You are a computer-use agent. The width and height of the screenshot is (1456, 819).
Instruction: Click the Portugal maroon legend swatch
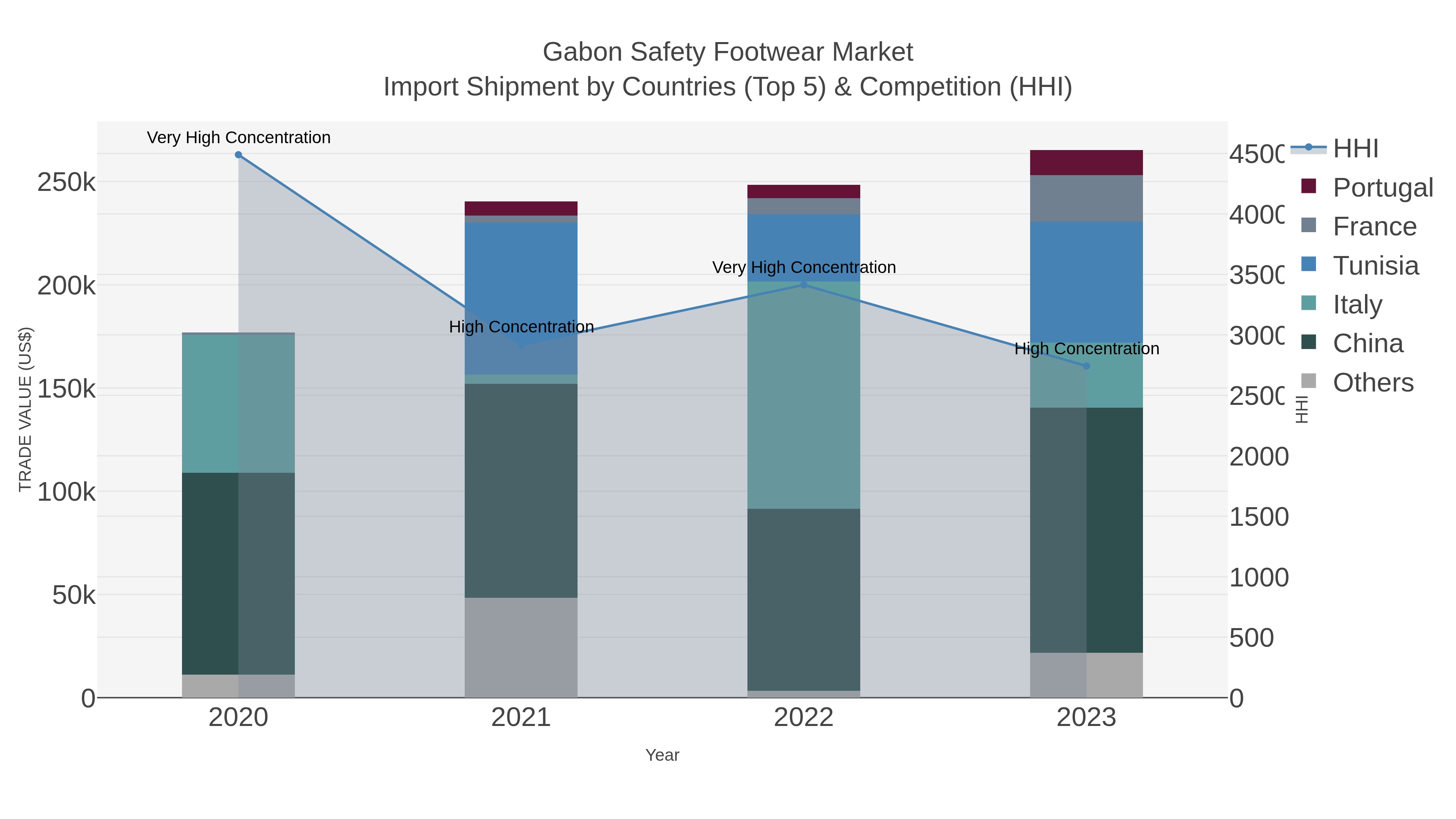click(1308, 186)
